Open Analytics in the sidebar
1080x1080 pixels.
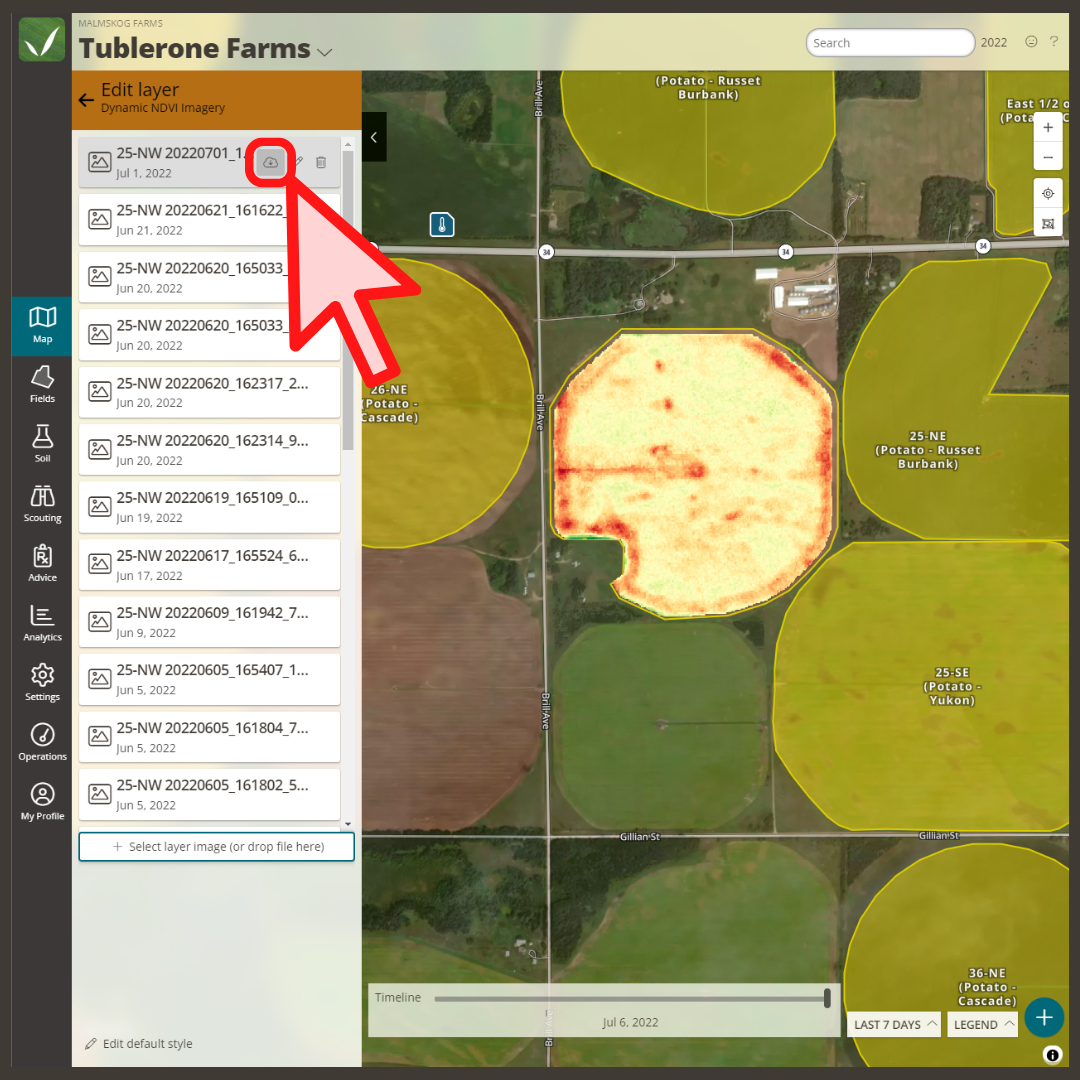[42, 623]
